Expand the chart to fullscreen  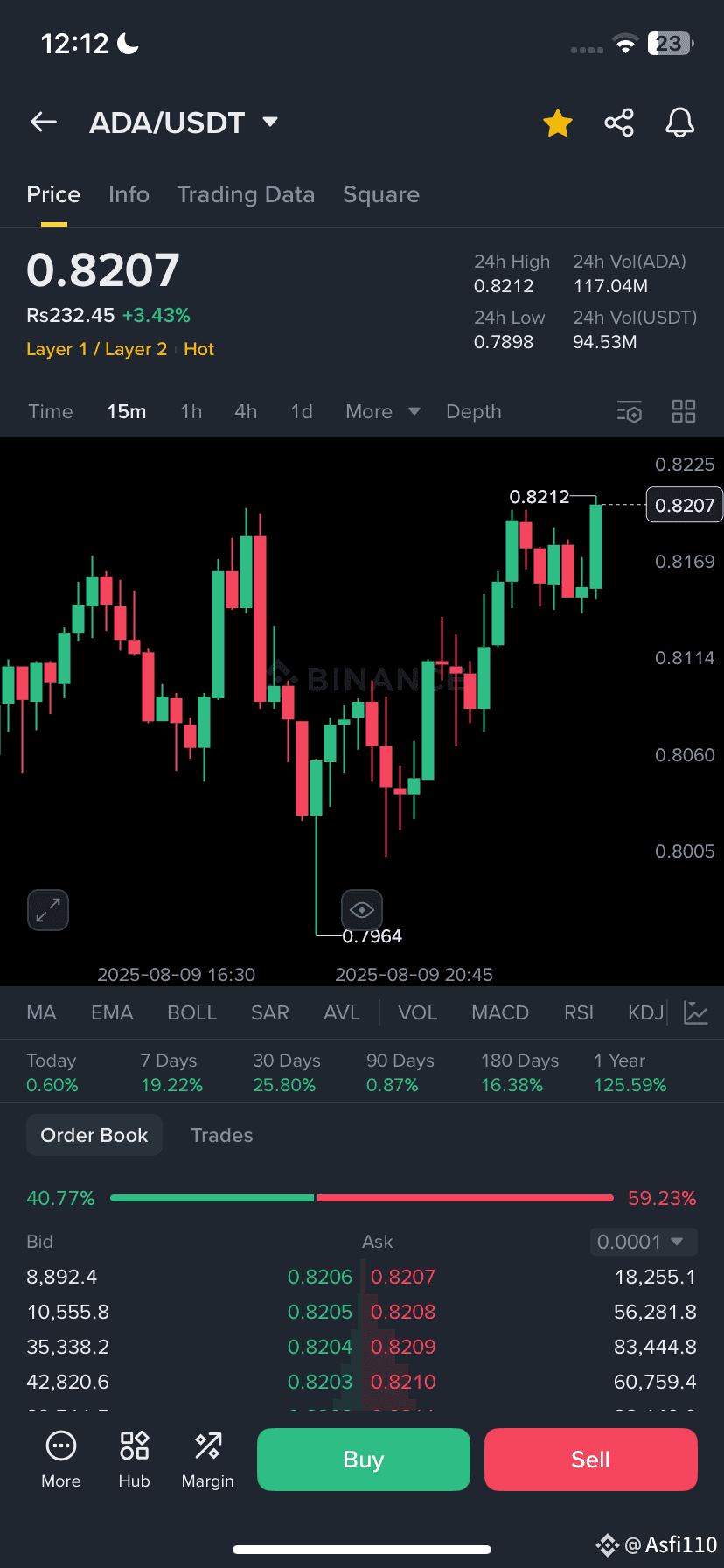[48, 911]
